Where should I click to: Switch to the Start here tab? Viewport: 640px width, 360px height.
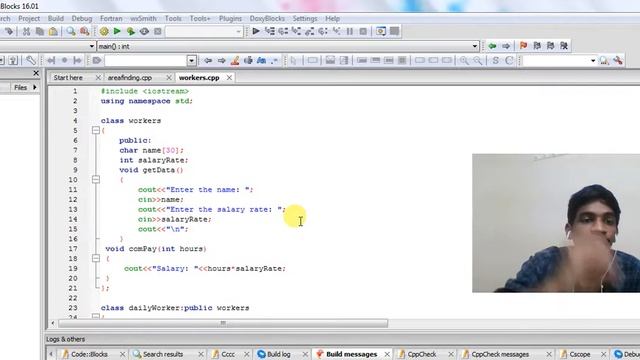68,78
